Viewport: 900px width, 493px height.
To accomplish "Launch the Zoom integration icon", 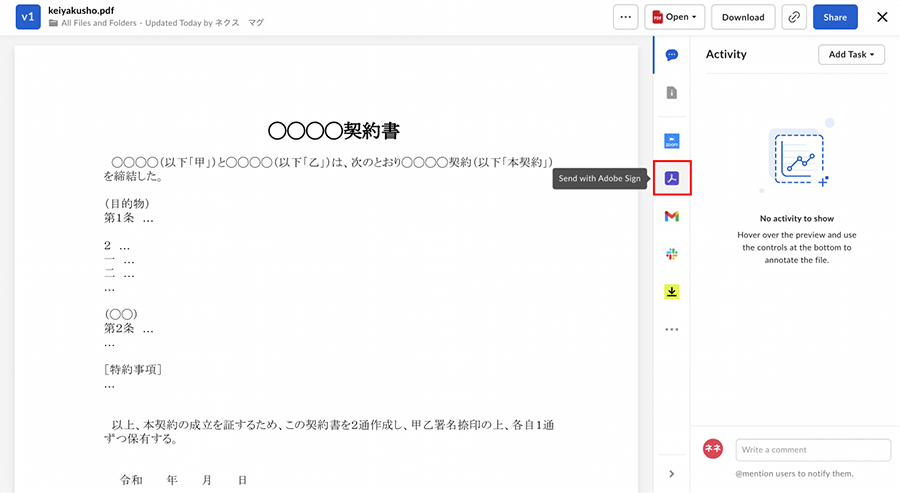I will 672,141.
